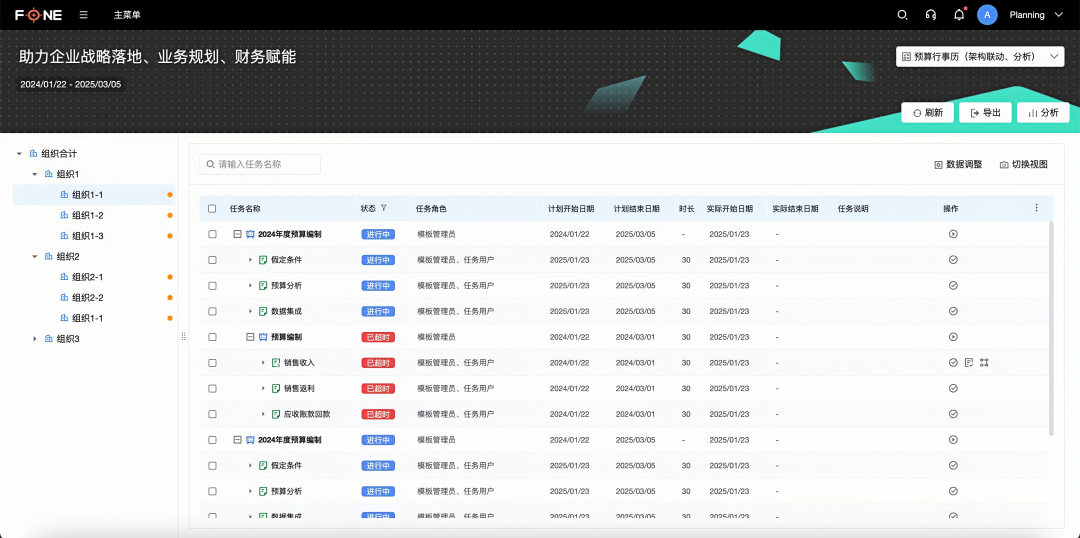Collapse the overdue 预算编制 task group
This screenshot has height=538, width=1080.
pyautogui.click(x=250, y=337)
